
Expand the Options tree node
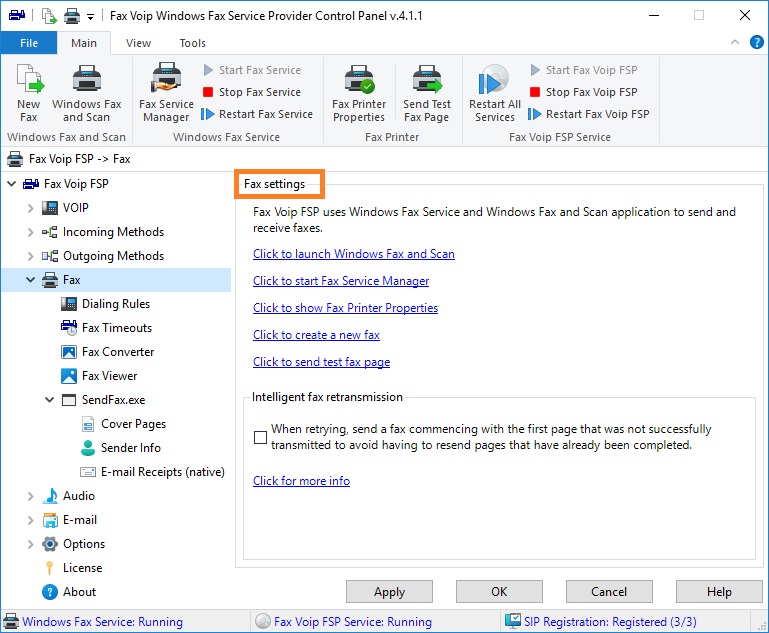pos(30,544)
